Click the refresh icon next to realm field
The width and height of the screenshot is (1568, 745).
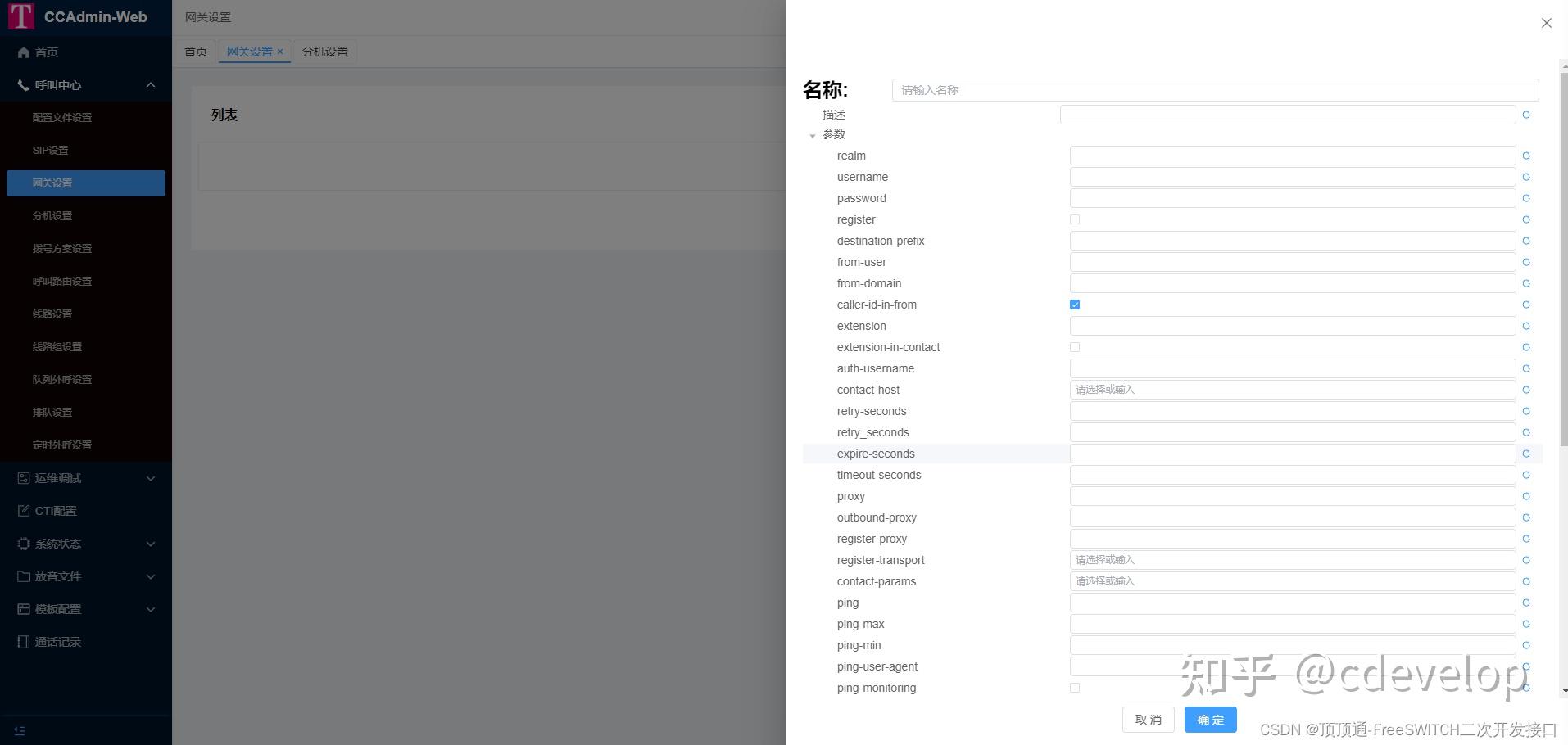(1525, 155)
